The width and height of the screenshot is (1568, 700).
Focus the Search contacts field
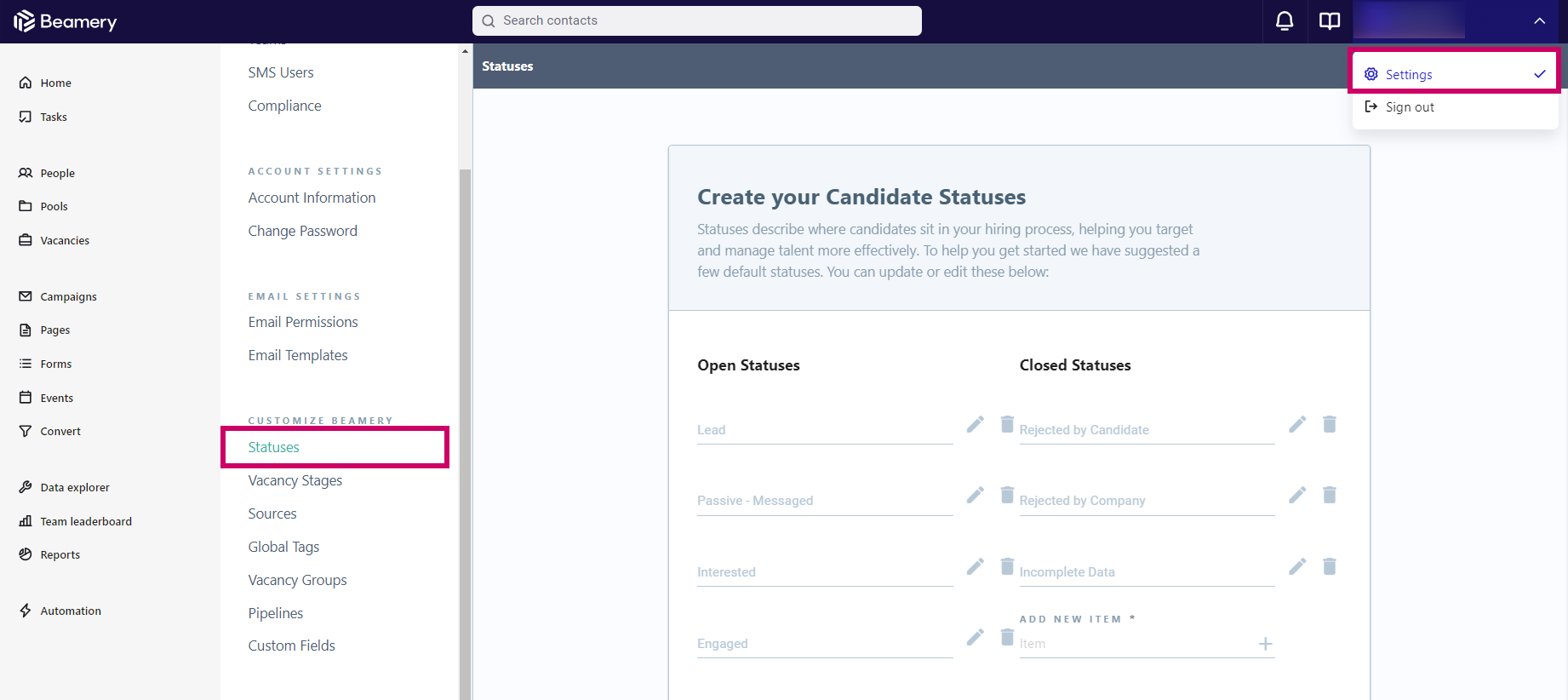(697, 20)
